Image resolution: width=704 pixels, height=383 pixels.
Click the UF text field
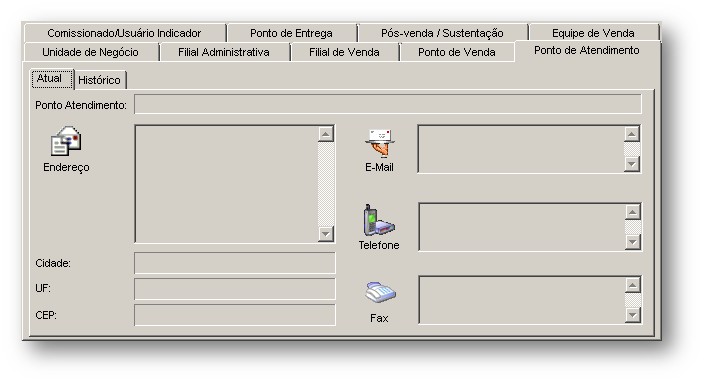235,289
